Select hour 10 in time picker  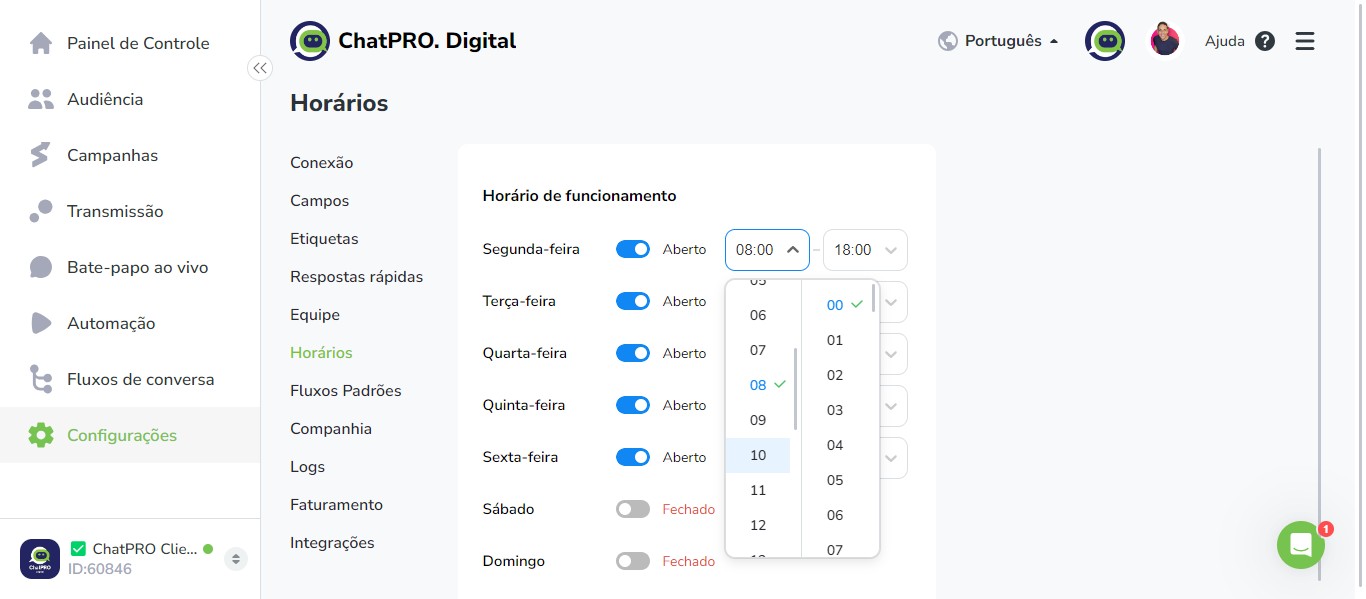758,455
